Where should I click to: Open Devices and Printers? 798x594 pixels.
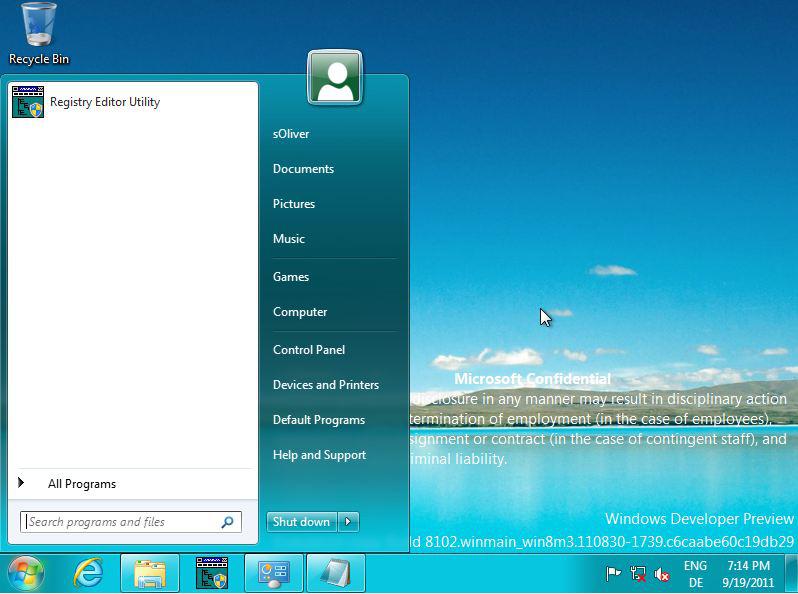pos(326,385)
